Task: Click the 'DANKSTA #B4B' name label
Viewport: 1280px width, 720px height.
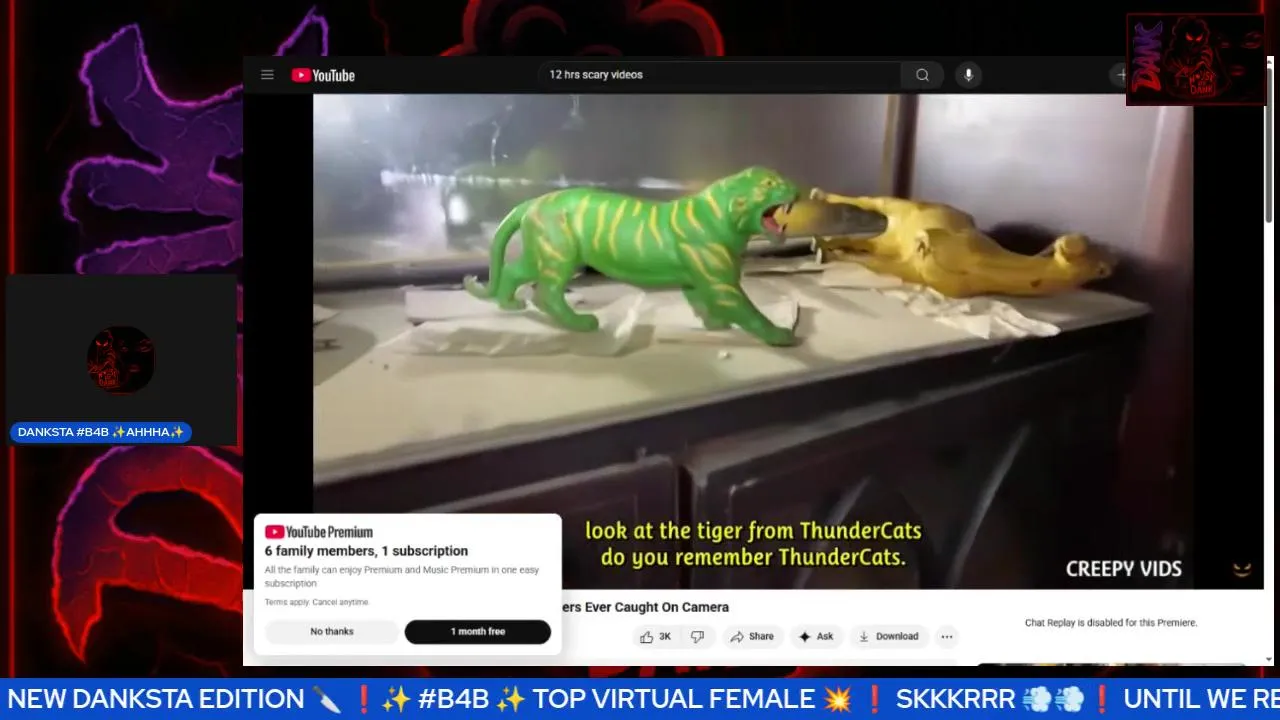Action: click(x=101, y=432)
